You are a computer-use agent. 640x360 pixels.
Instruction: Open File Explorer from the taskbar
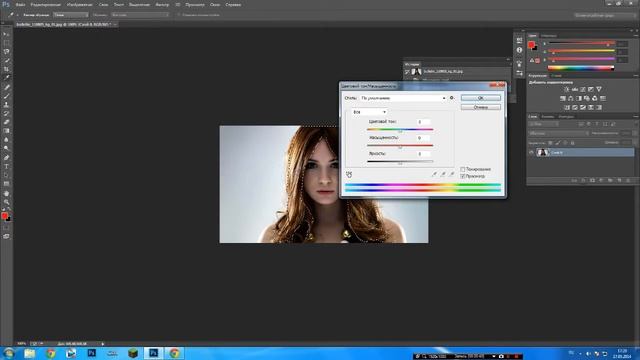[x=29, y=353]
